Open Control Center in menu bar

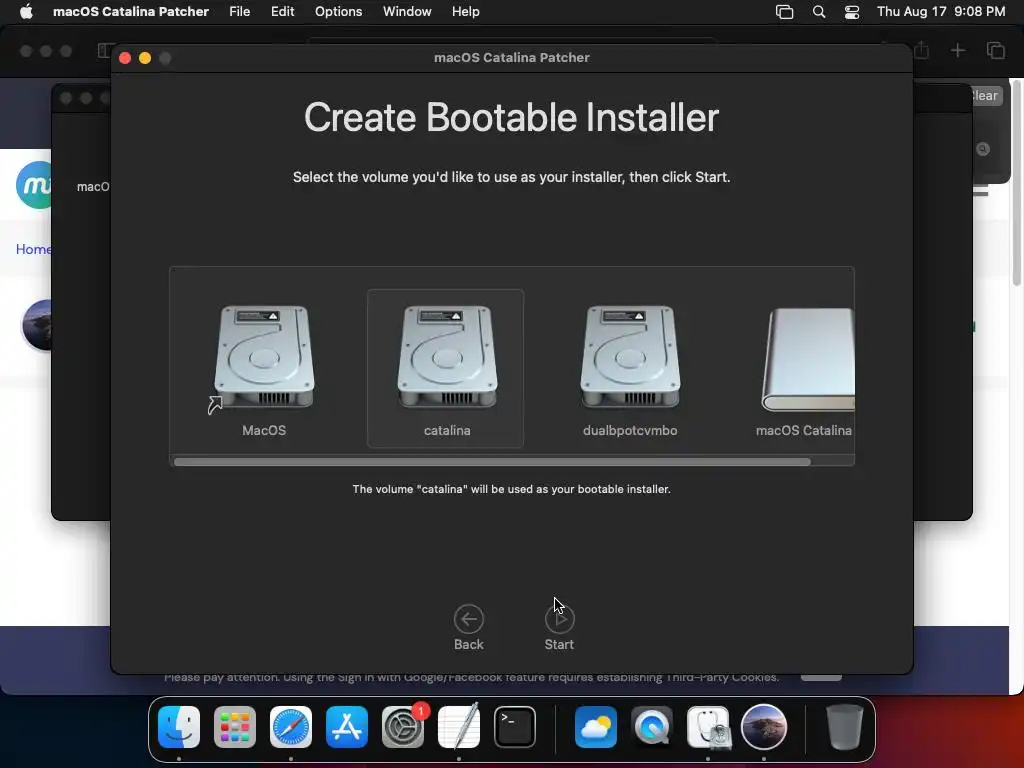(x=852, y=12)
